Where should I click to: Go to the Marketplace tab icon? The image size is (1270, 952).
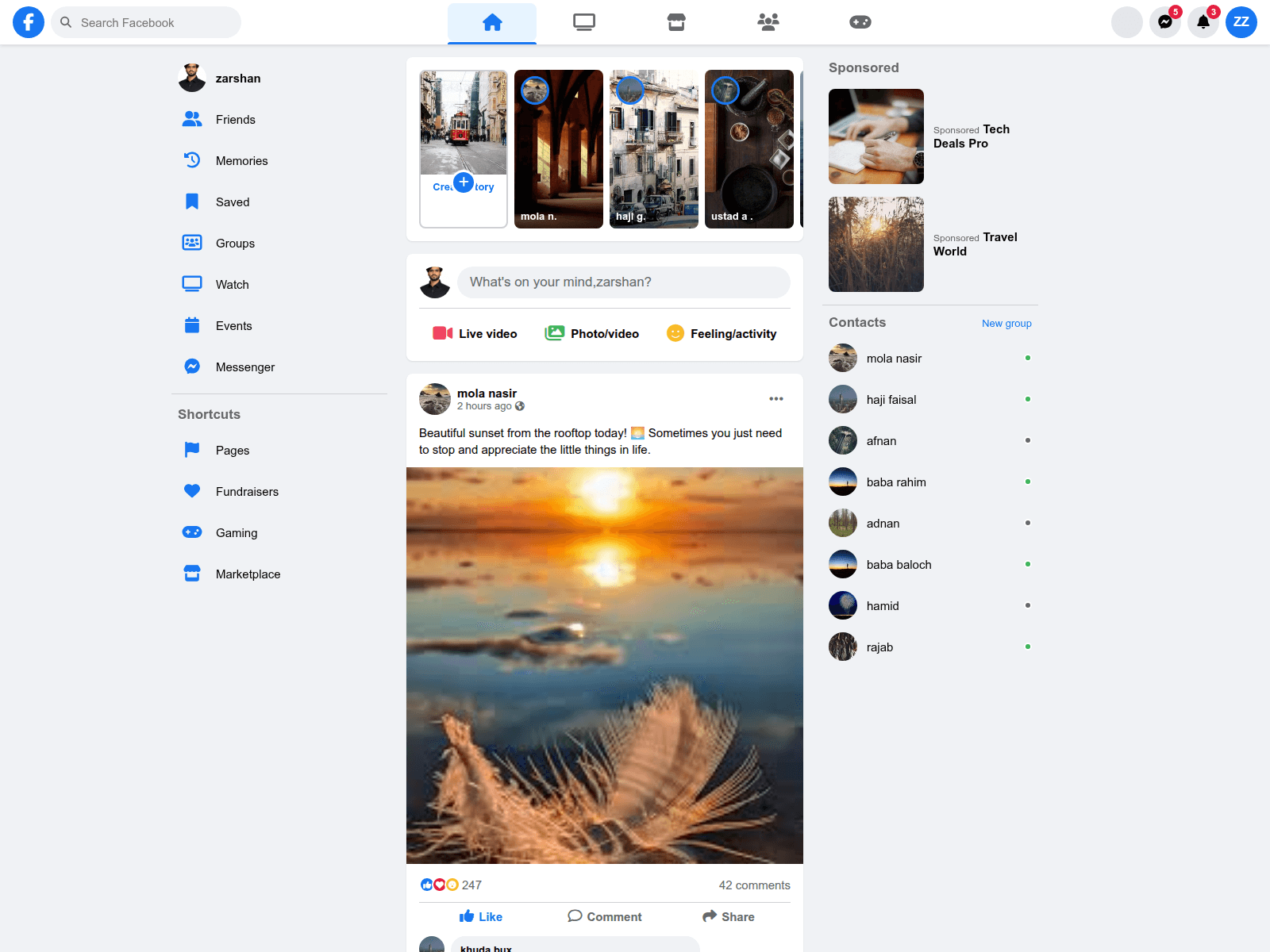click(x=675, y=22)
